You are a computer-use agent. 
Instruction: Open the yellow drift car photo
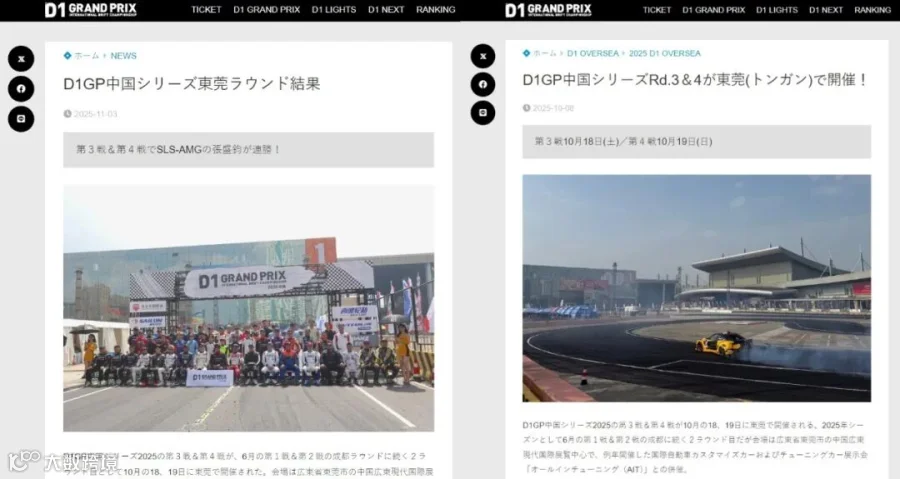click(x=696, y=288)
